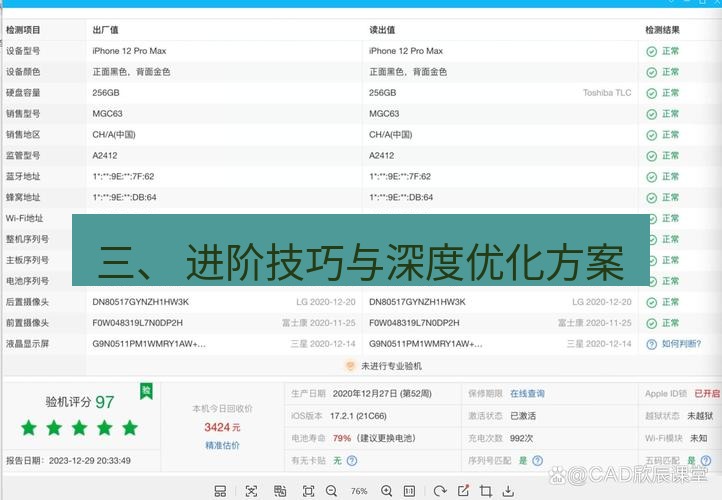The image size is (722, 500).
Task: Select the 出厂值 A2412 cell
Action: [x=105, y=156]
